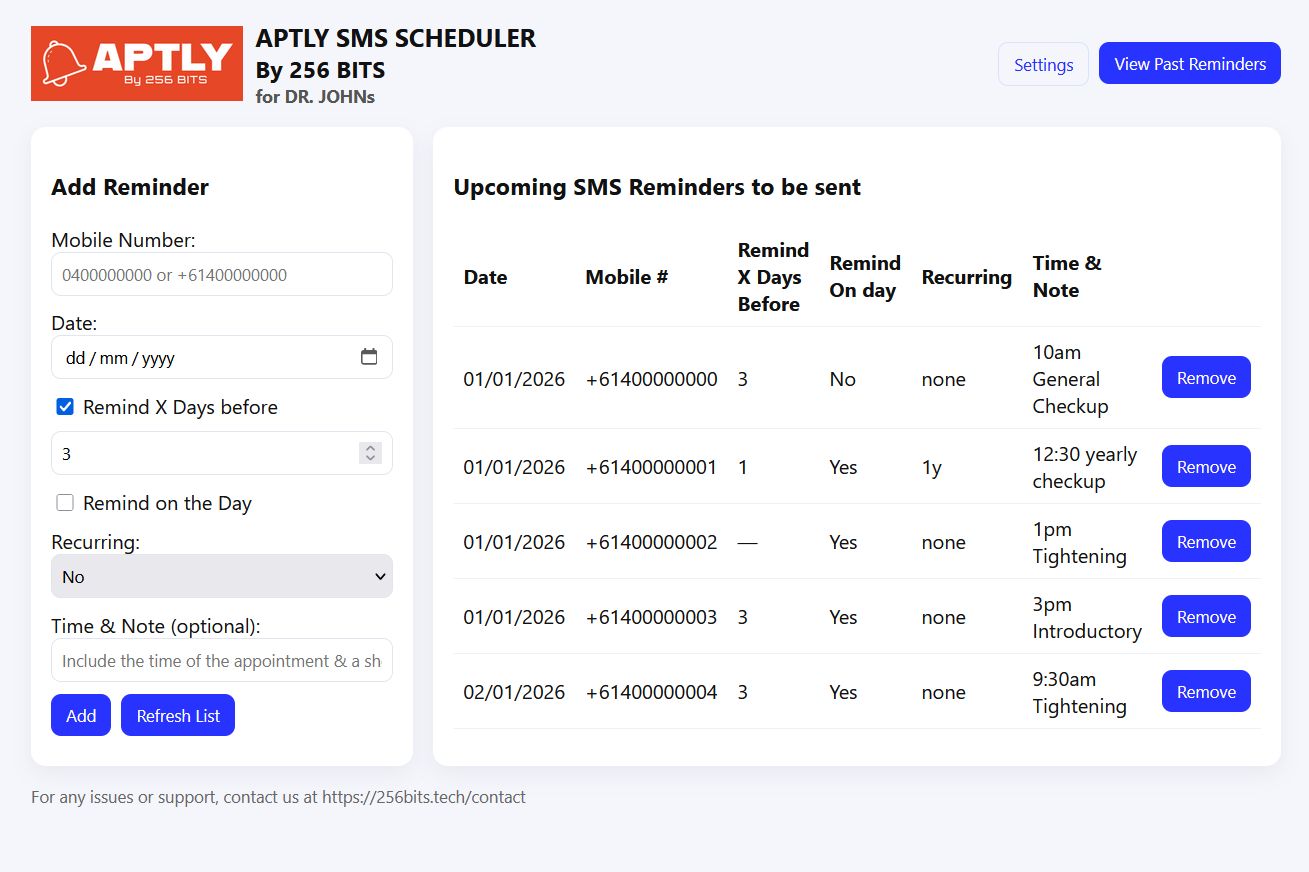This screenshot has width=1309, height=872.
Task: Remove the 12:30 yearly checkup reminder
Action: (1205, 466)
